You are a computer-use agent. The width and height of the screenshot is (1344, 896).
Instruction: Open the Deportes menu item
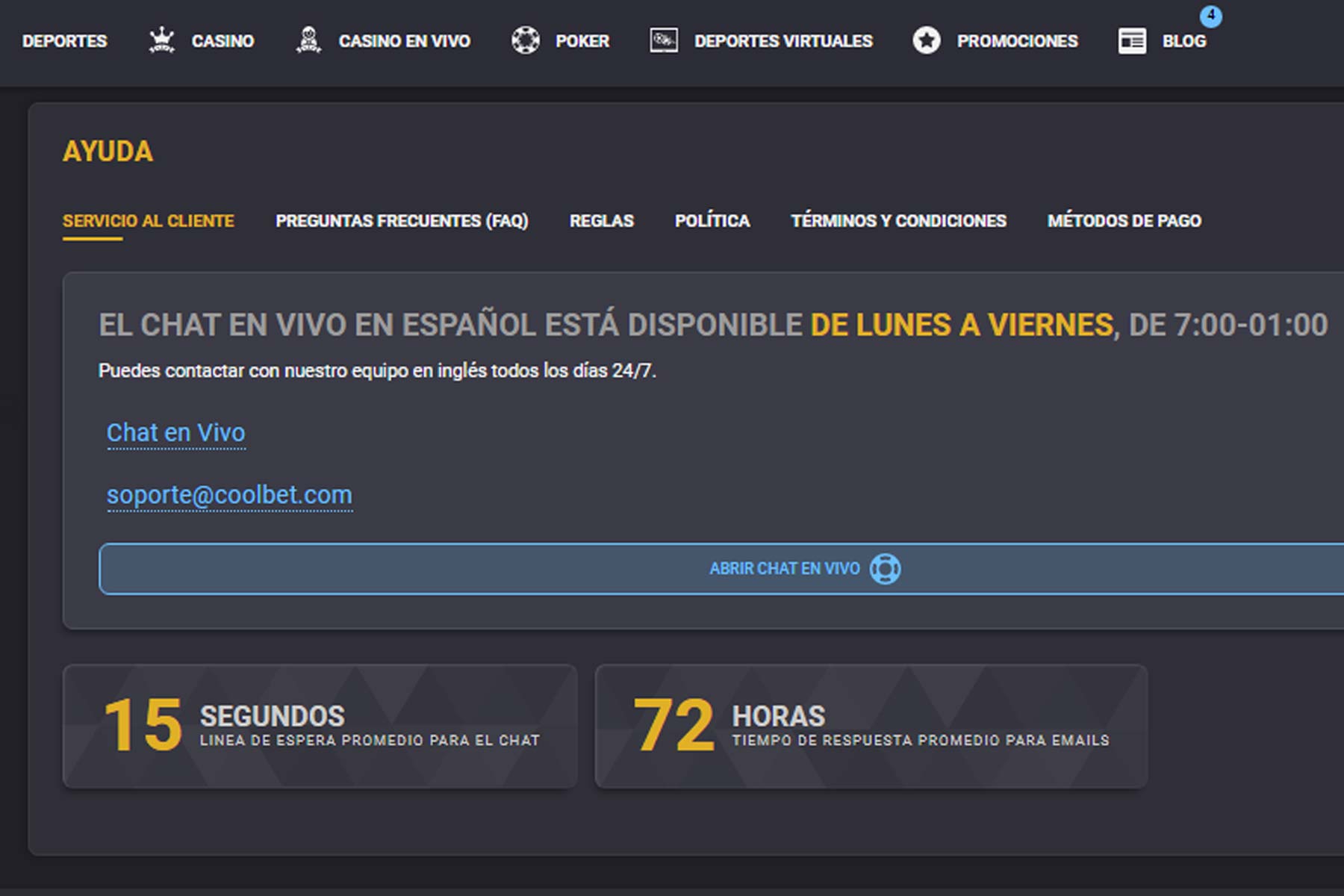pyautogui.click(x=63, y=42)
